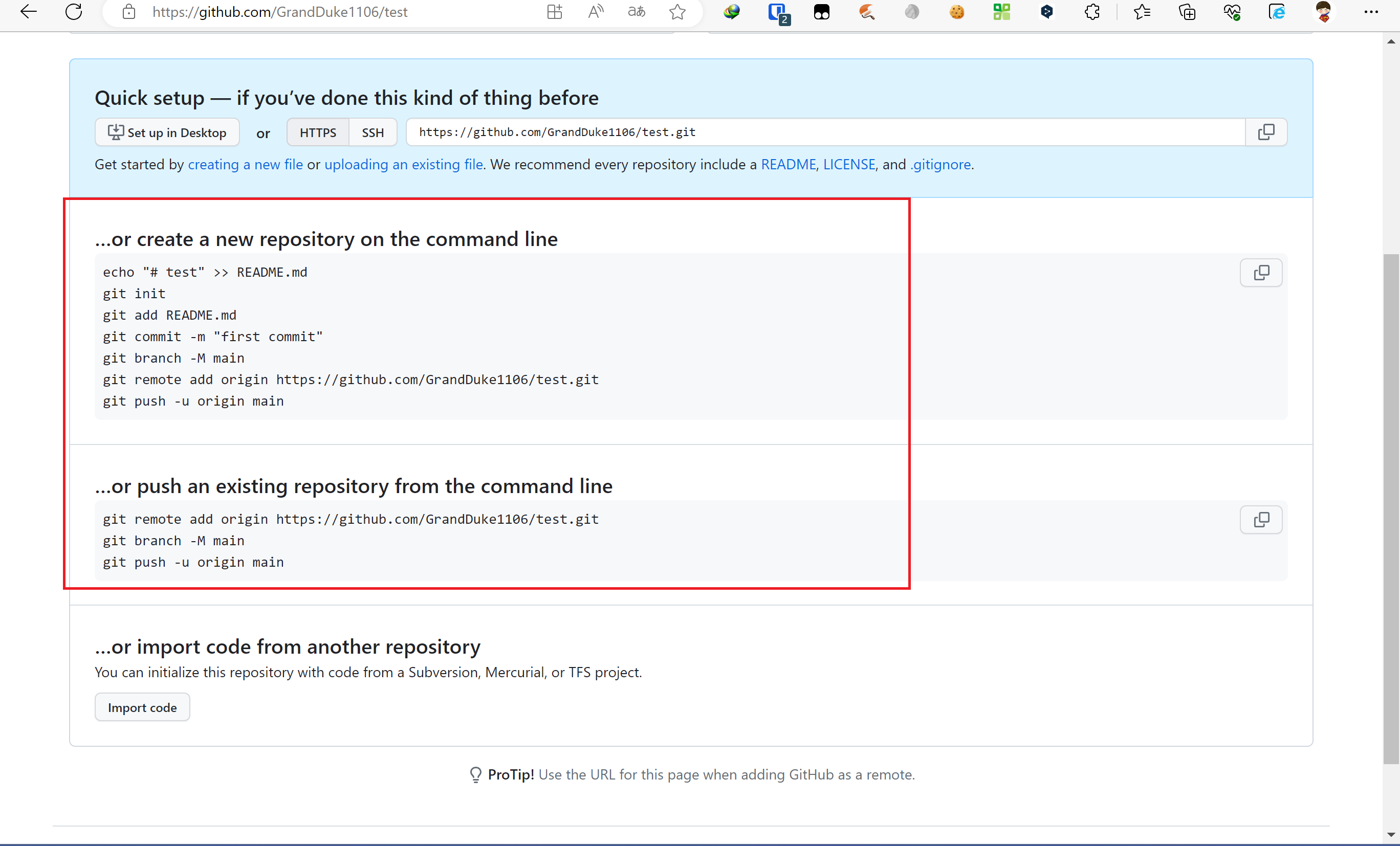Image resolution: width=1400 pixels, height=846 pixels.
Task: Add page to favorites star
Action: [x=677, y=12]
